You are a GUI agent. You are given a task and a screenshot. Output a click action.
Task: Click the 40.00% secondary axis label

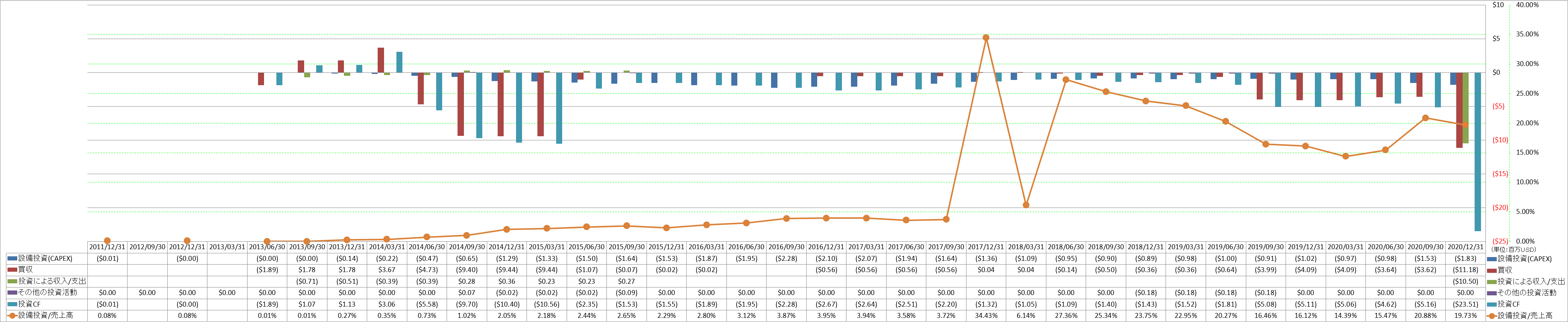[x=1527, y=5]
